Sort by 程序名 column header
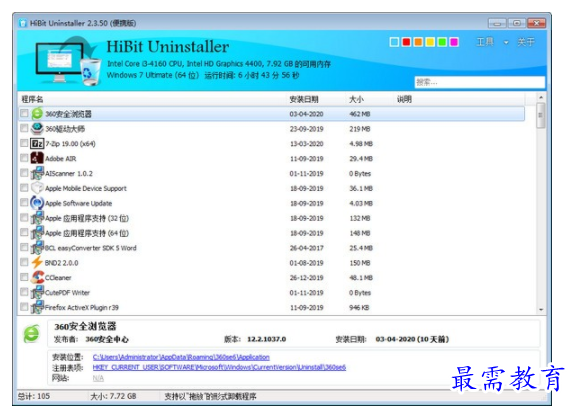This screenshot has height=410, width=573. (32, 99)
